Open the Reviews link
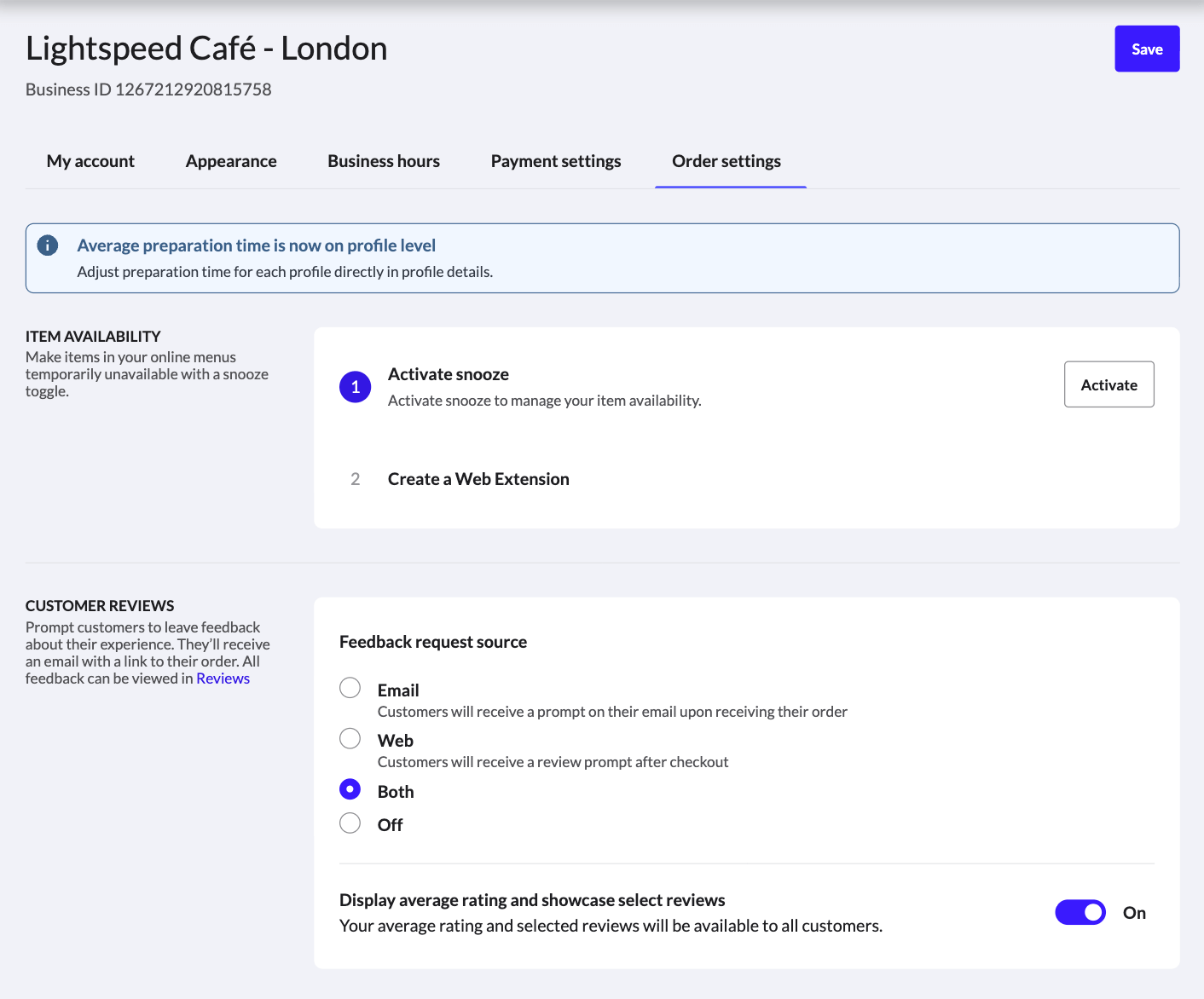 (223, 679)
